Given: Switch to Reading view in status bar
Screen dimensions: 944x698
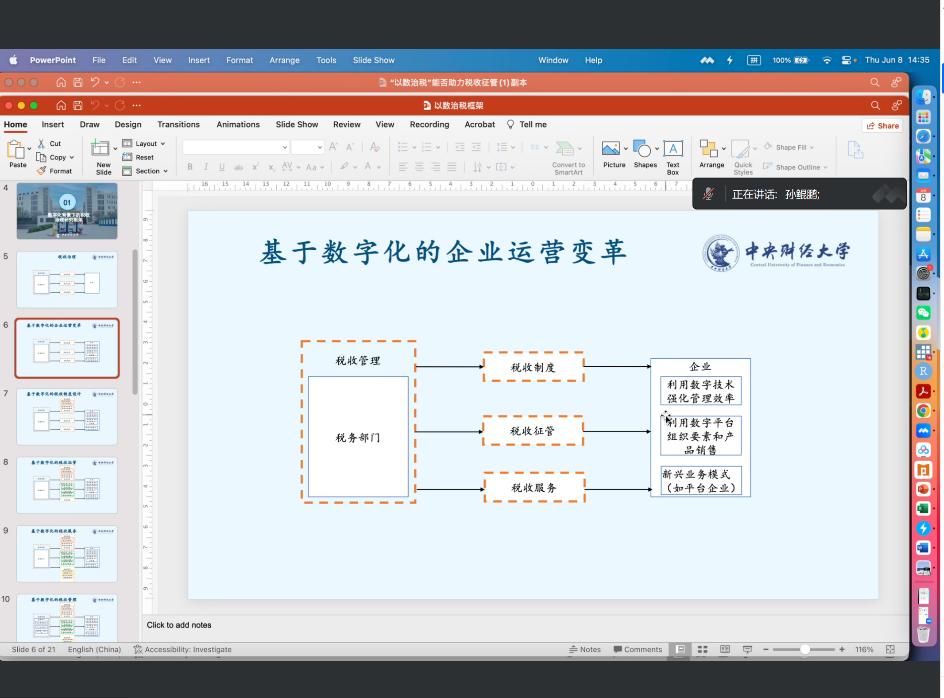Looking at the screenshot, I should (725, 649).
